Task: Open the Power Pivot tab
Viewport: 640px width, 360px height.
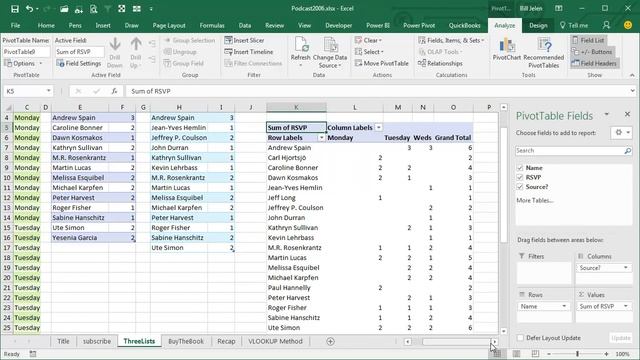Action: tap(419, 25)
